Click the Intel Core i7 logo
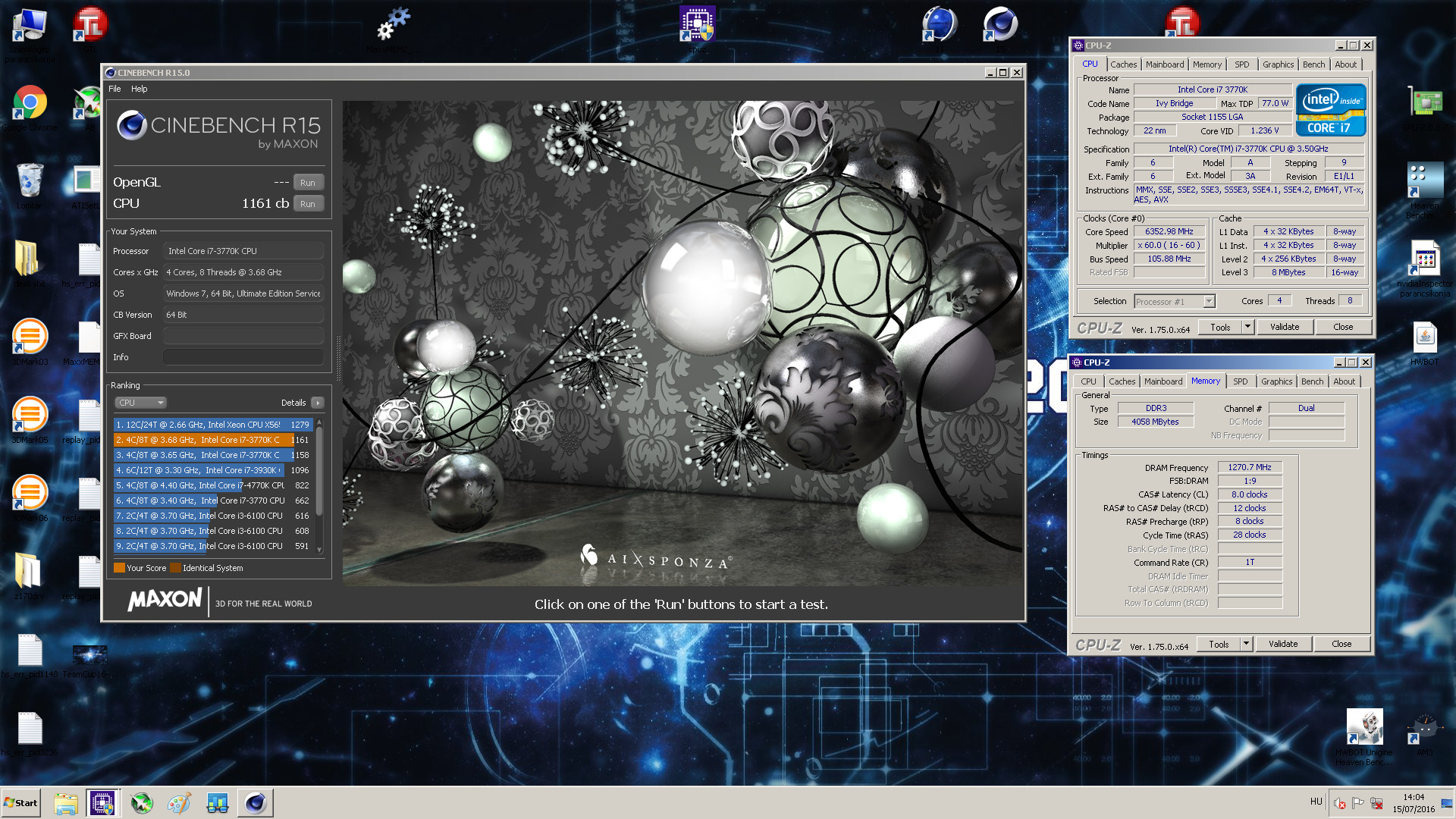 [x=1331, y=110]
